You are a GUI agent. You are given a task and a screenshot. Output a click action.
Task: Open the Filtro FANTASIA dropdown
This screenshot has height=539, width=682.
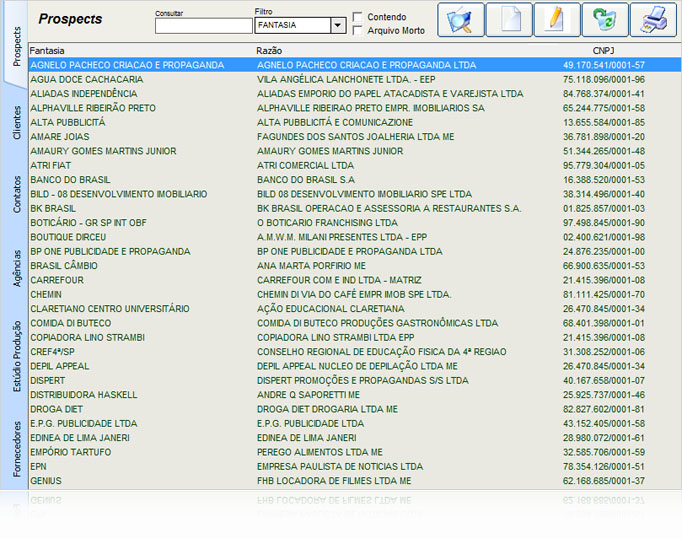[x=338, y=25]
